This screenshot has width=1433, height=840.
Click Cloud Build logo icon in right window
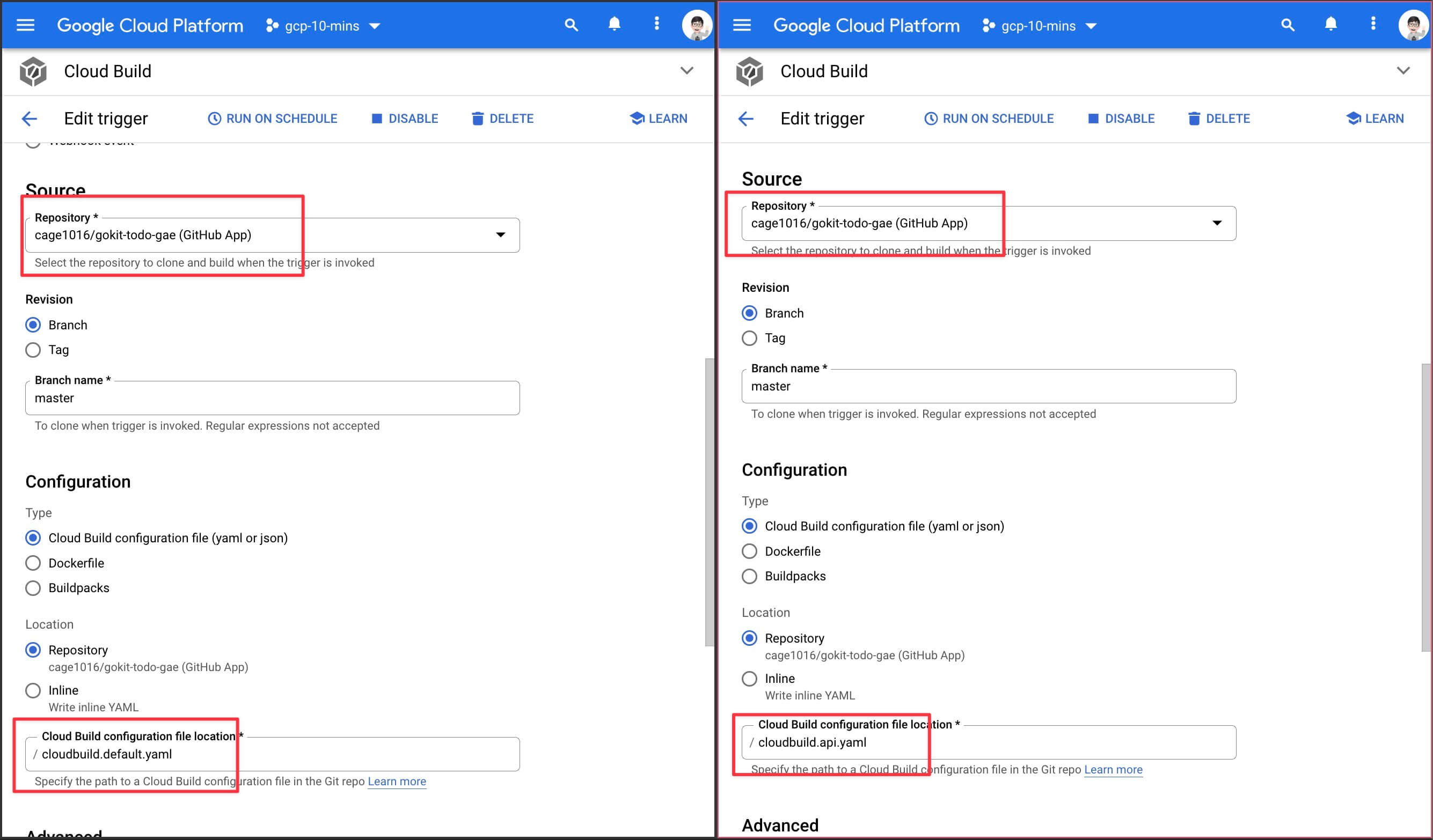(749, 72)
